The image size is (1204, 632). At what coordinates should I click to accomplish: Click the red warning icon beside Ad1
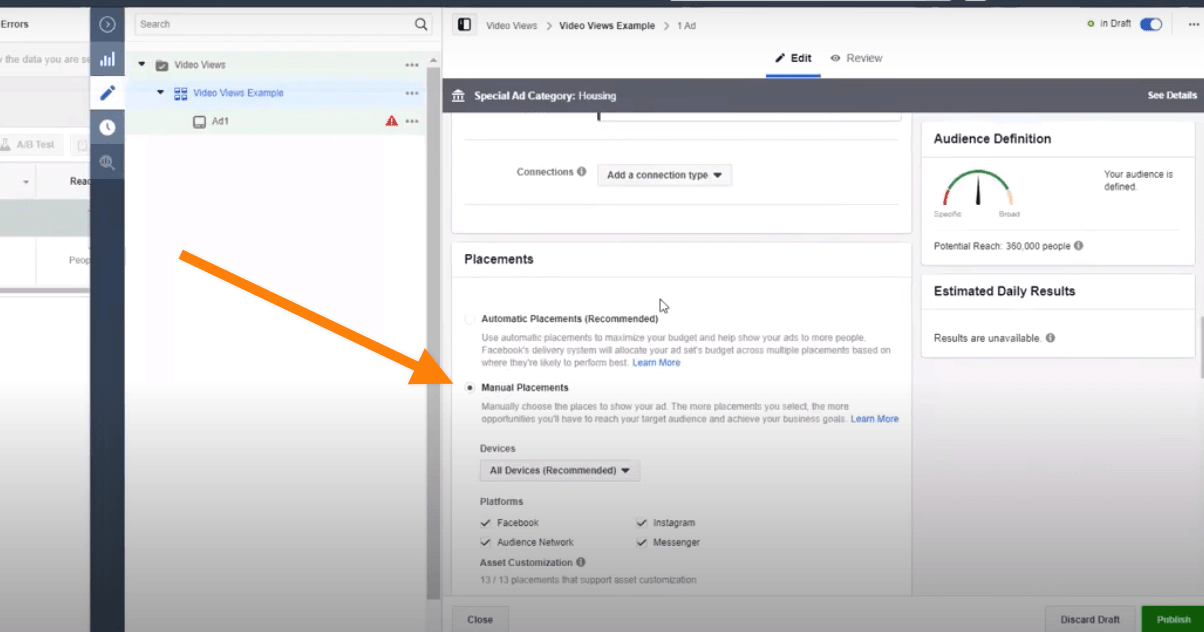[x=392, y=121]
